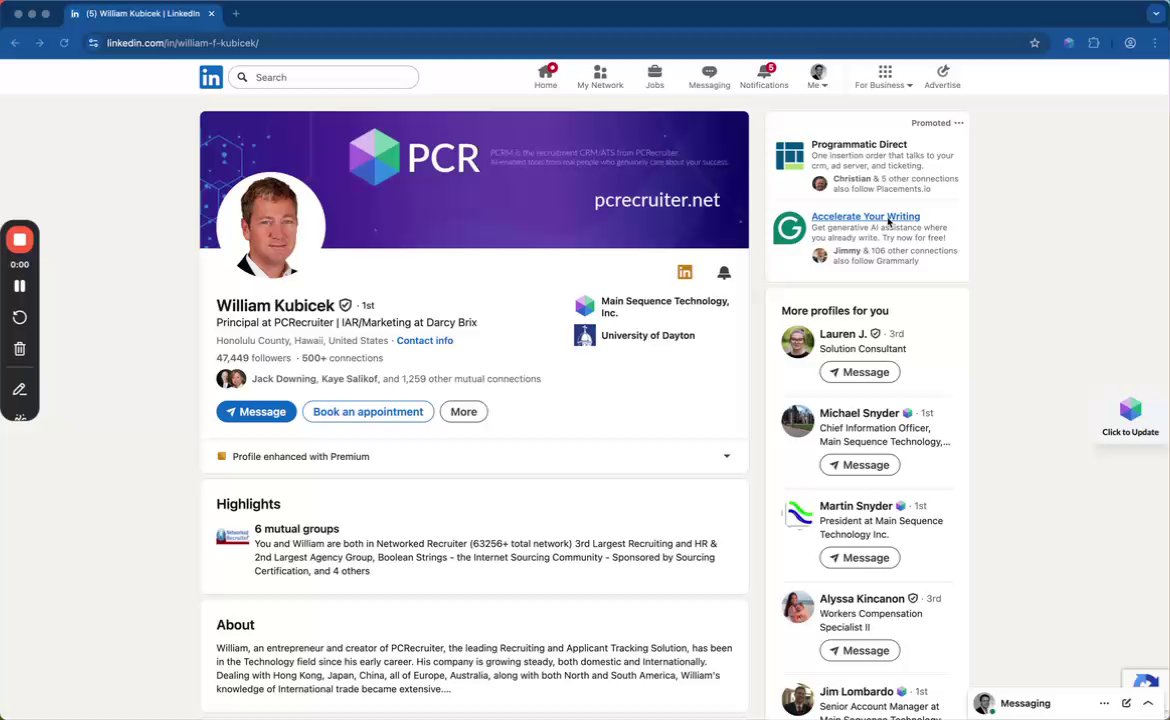Open Programmatic Direct promoted ad

859,144
